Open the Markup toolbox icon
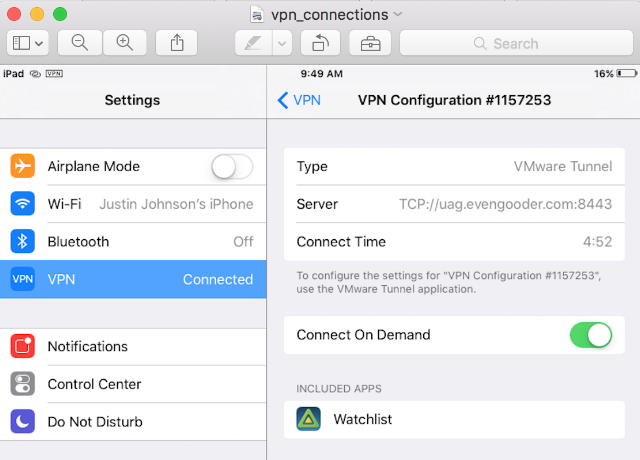This screenshot has height=460, width=640. (x=370, y=43)
